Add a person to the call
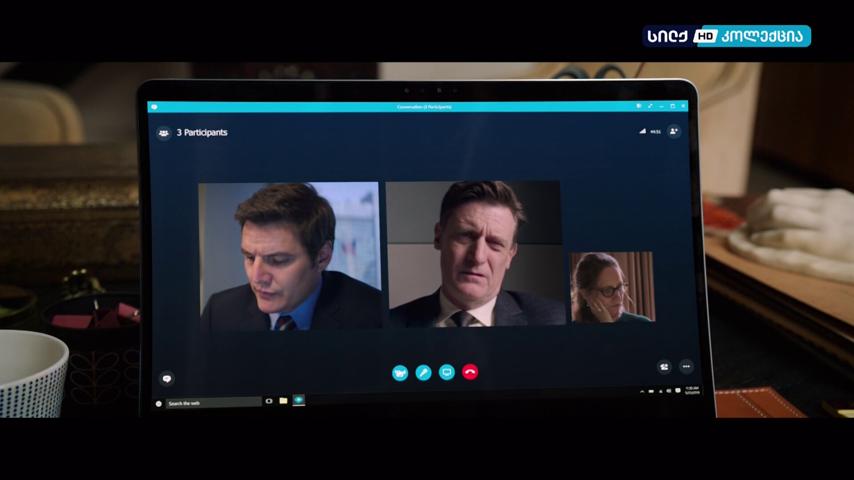This screenshot has width=854, height=480. (674, 131)
